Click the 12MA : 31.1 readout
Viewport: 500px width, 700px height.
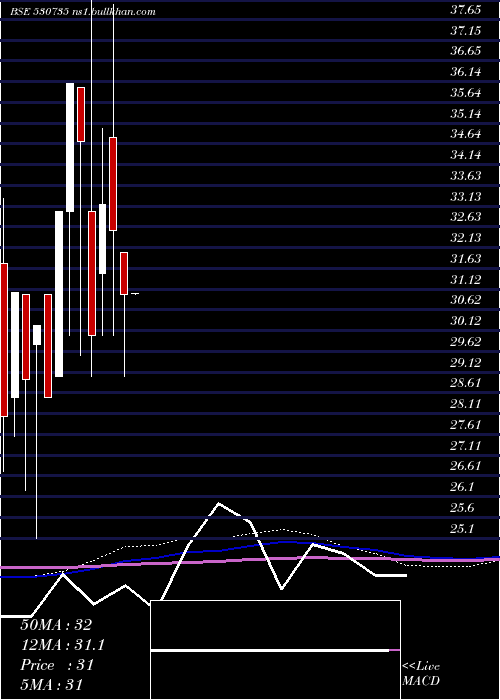pos(63,645)
